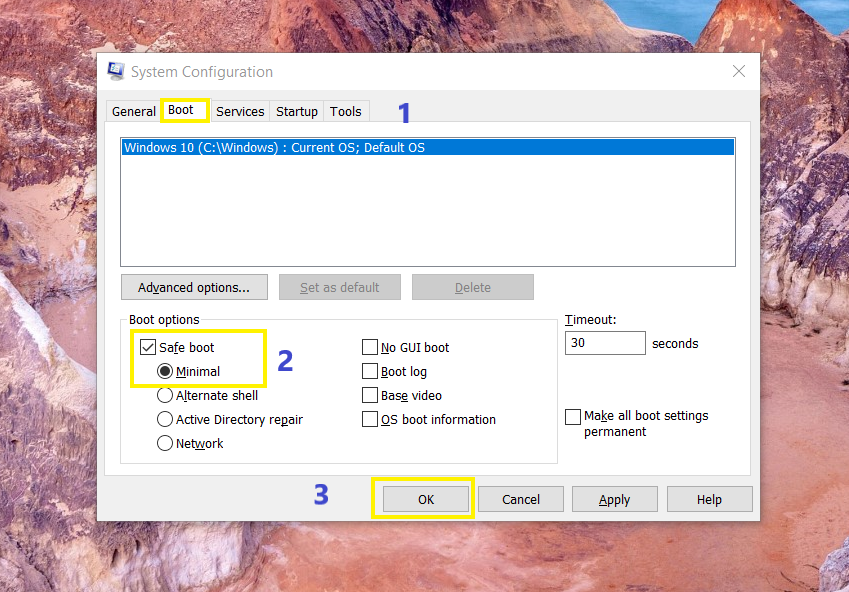Uncheck the Safe boot checkbox
849x592 pixels.
pyautogui.click(x=148, y=347)
